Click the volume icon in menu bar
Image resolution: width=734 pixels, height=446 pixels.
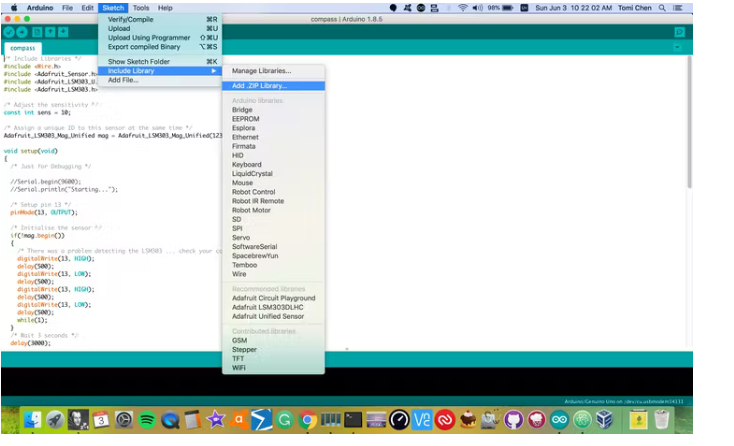(x=477, y=8)
